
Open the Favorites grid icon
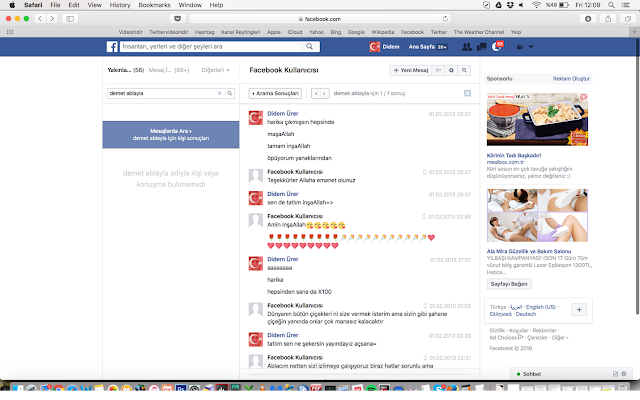click(10, 32)
